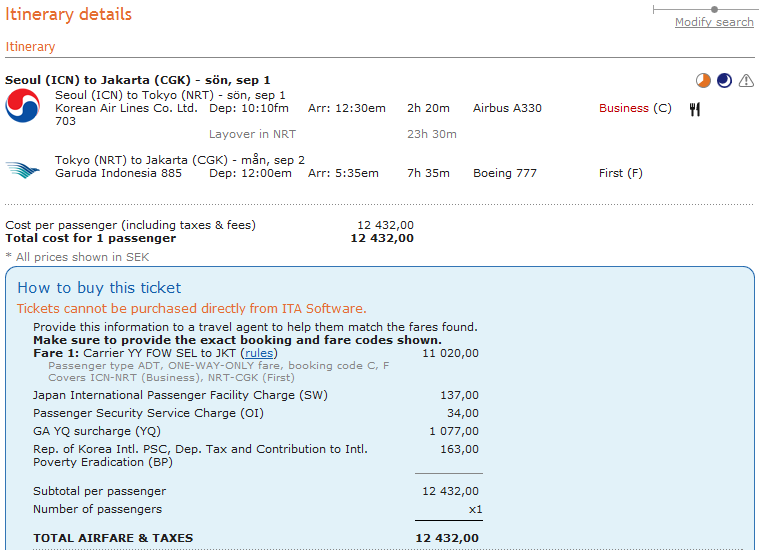759x550 pixels.
Task: Click the Itinerary details page title
Action: (68, 15)
